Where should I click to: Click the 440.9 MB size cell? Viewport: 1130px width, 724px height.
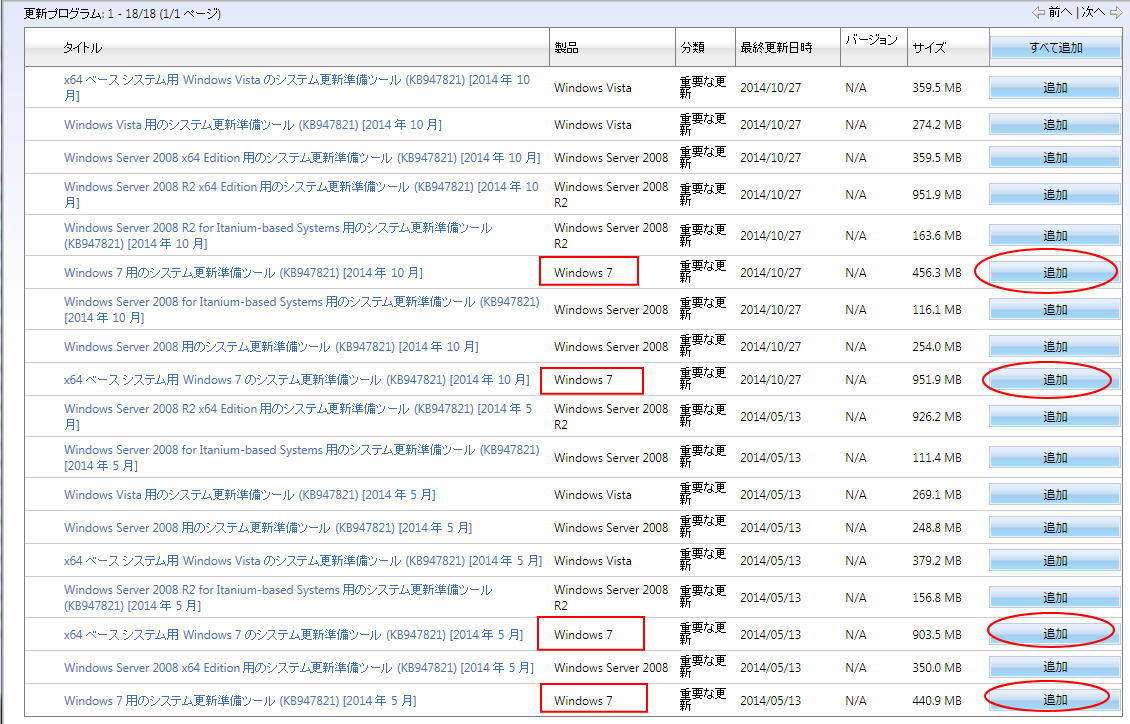point(937,700)
